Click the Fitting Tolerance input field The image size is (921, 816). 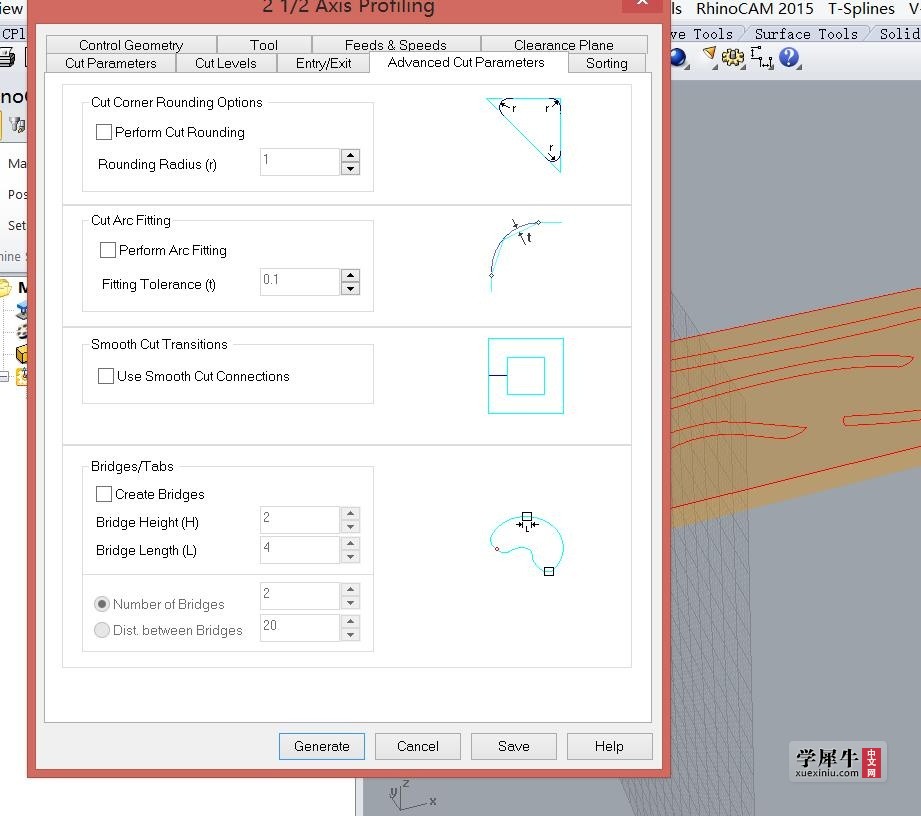(x=300, y=281)
